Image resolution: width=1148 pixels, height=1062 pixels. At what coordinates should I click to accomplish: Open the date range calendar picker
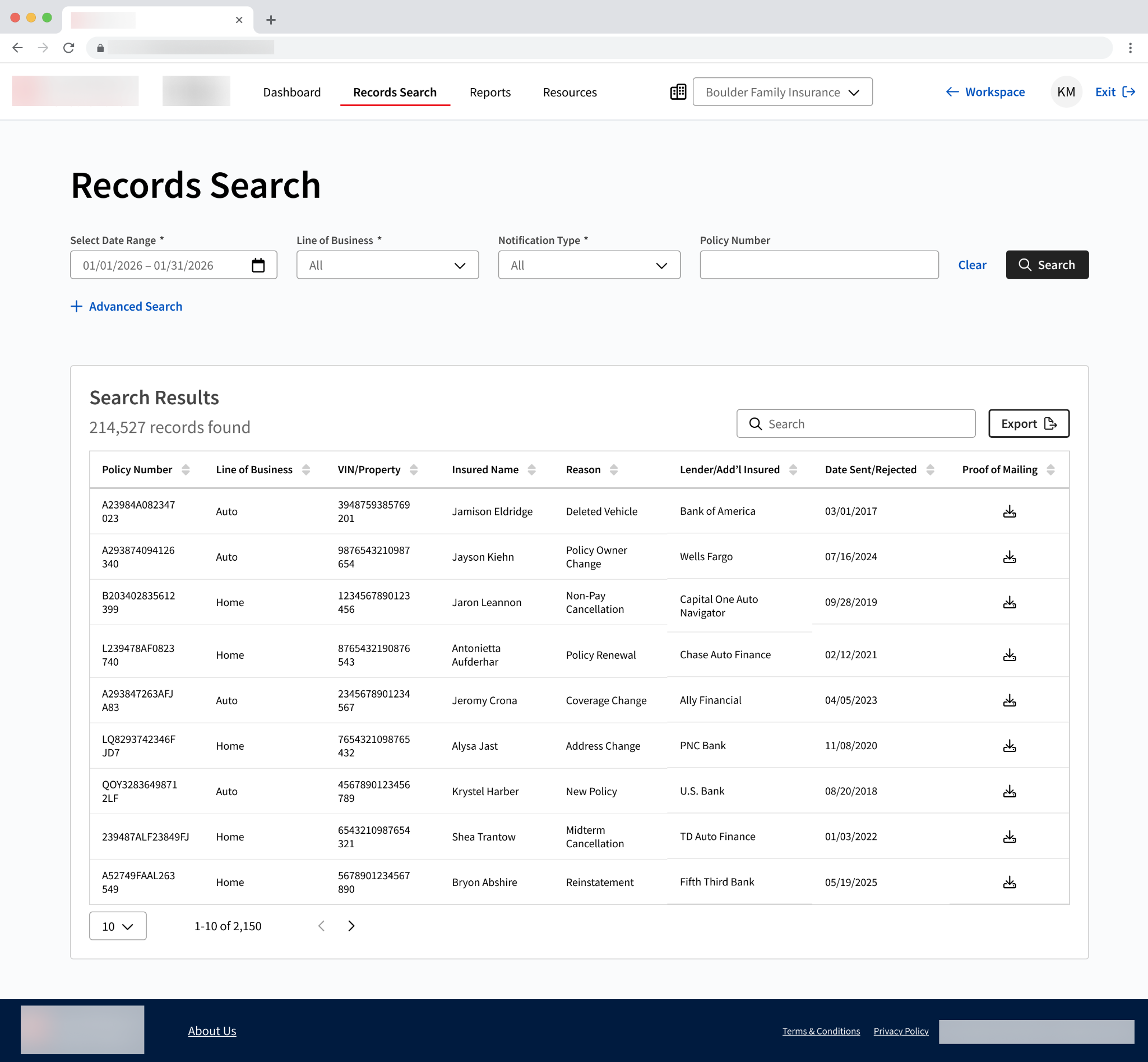click(x=258, y=265)
